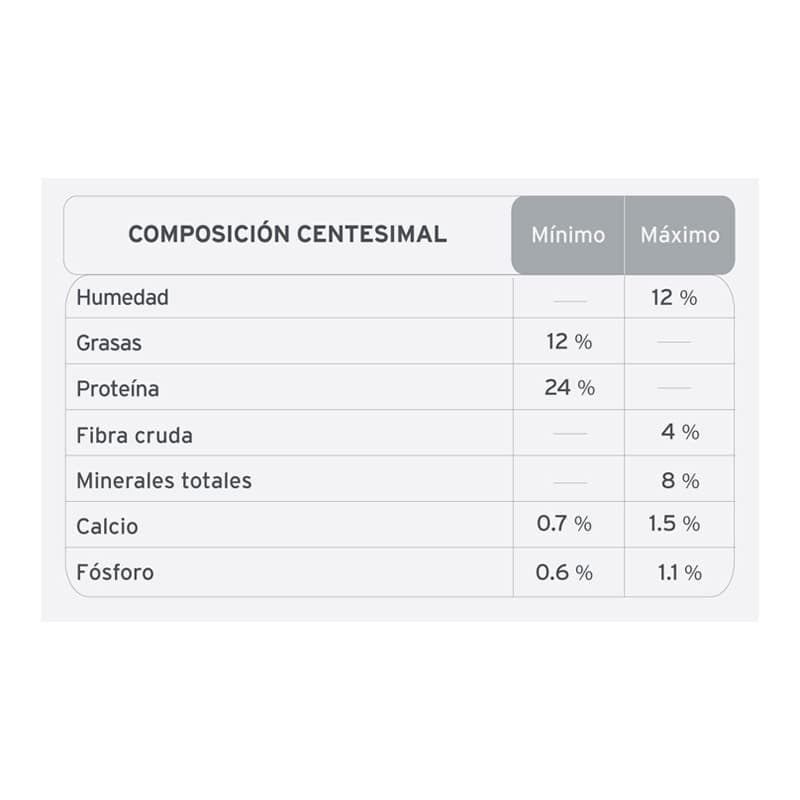Click the Calcio maximum value 1.5 %
This screenshot has height=800, width=800.
(x=675, y=523)
